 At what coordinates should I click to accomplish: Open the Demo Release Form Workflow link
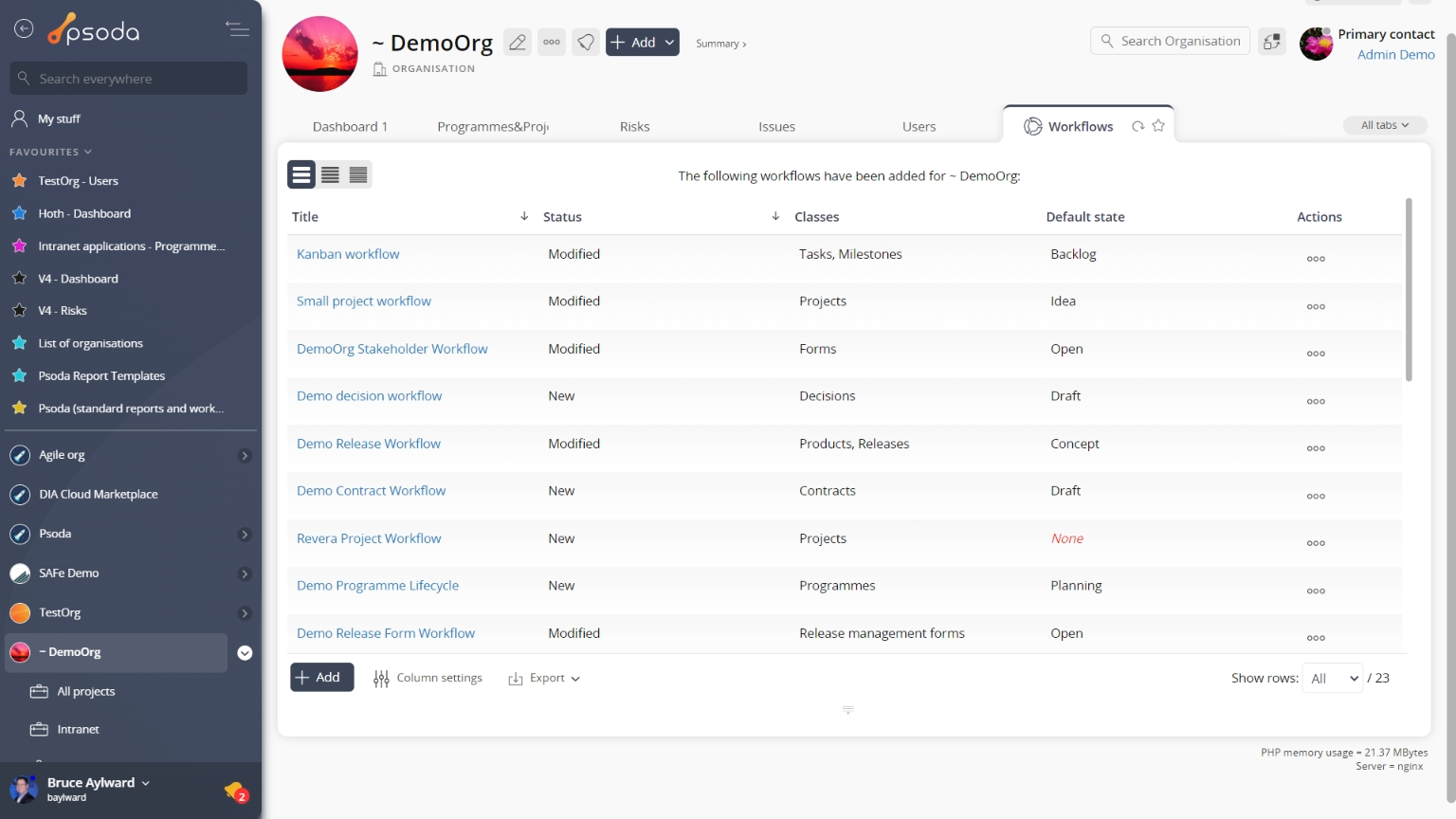[386, 633]
